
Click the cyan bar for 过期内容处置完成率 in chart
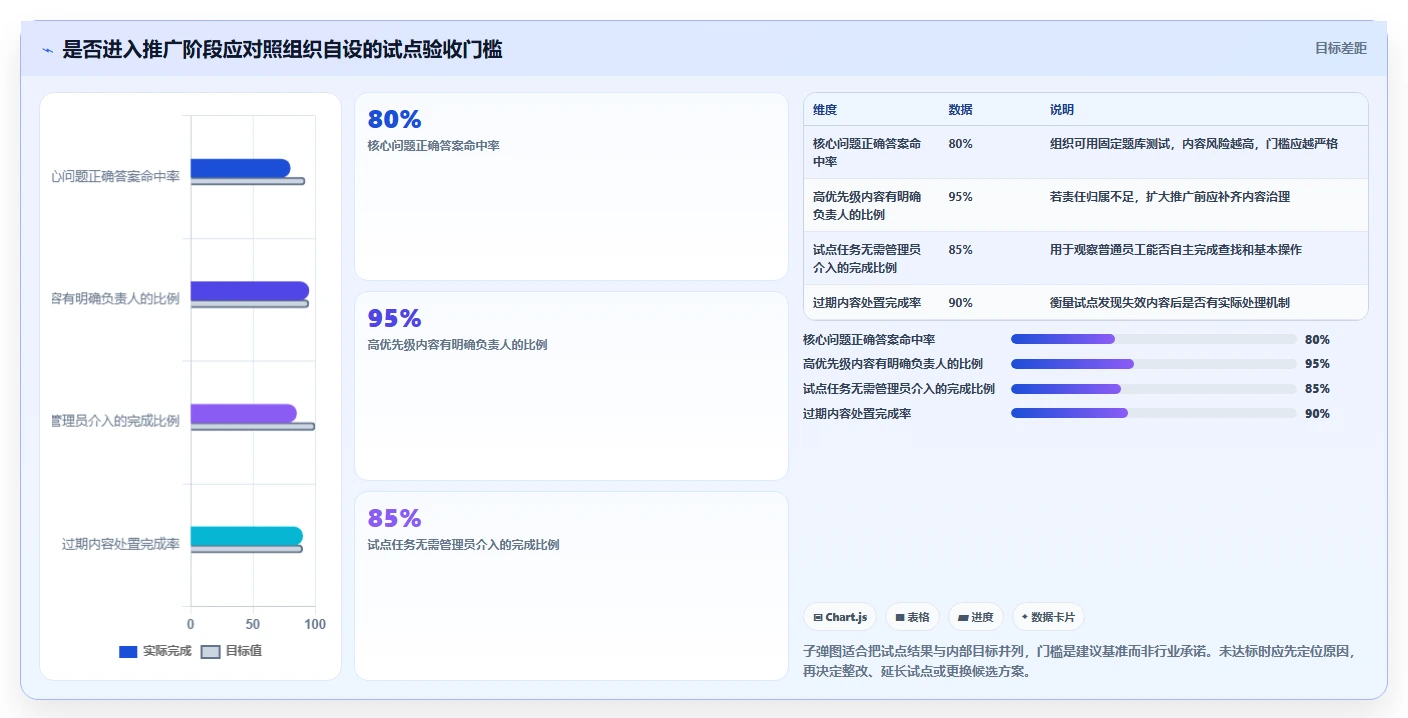[246, 536]
